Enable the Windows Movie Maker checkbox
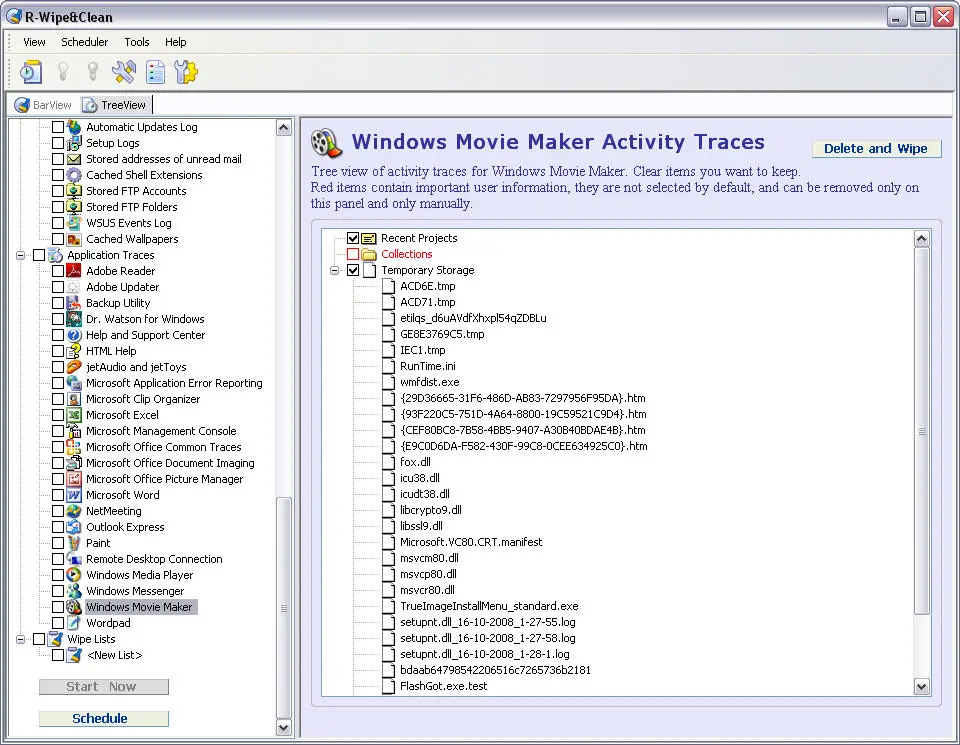This screenshot has width=960, height=745. click(58, 607)
